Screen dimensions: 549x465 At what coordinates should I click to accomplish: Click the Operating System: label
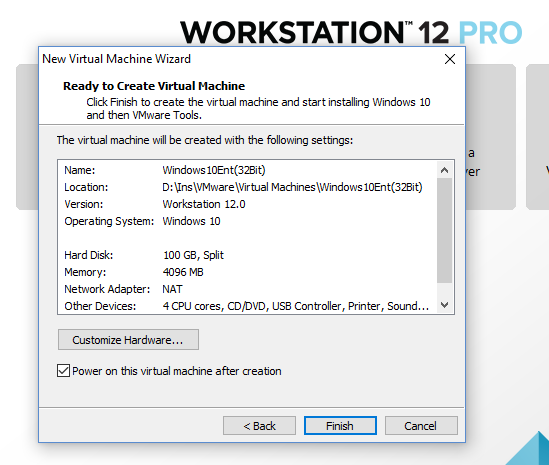[109, 221]
